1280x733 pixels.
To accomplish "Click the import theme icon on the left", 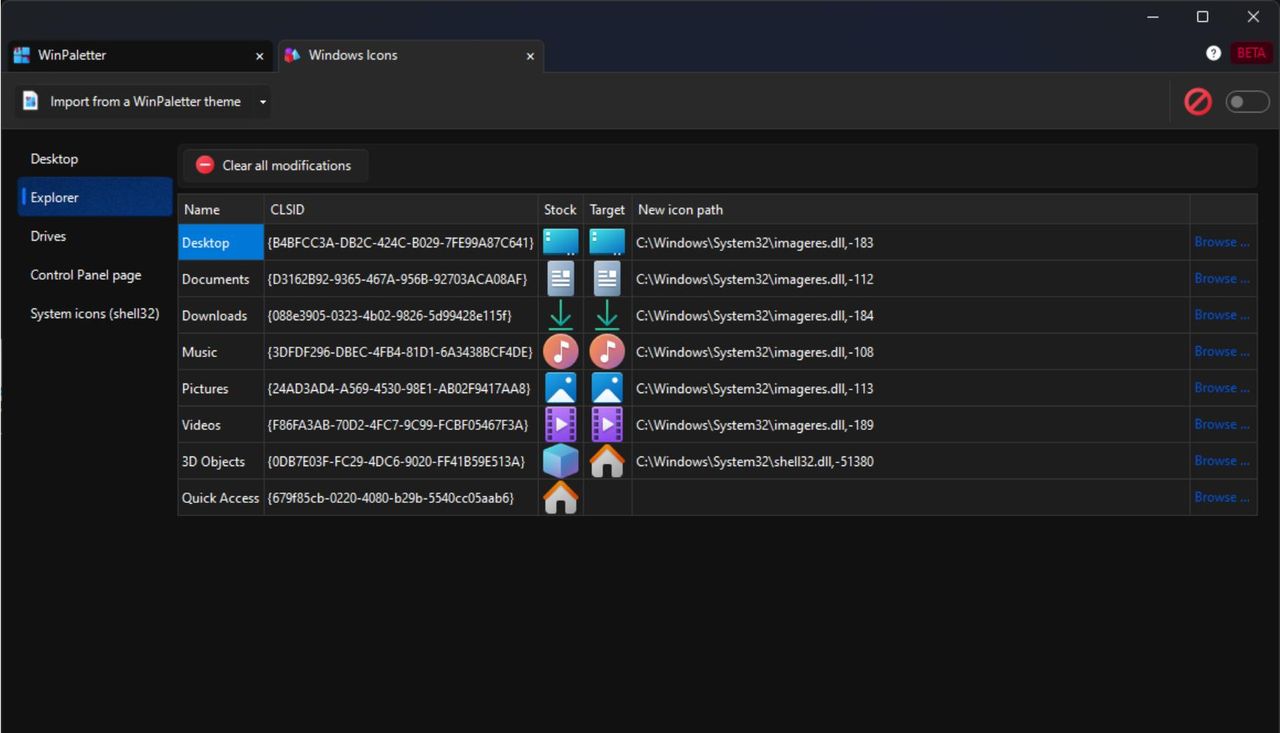I will [29, 101].
